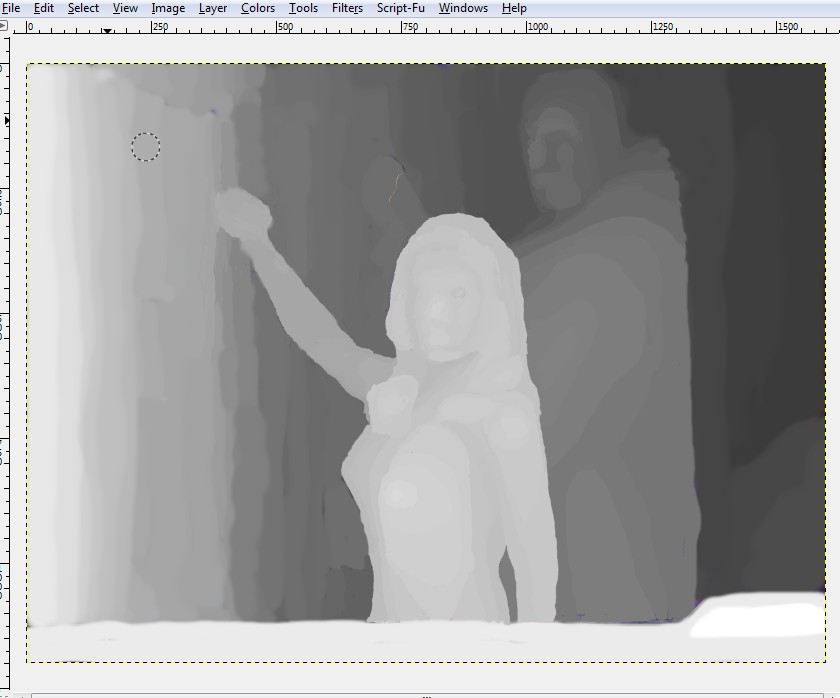Open the Help menu
Image resolution: width=840 pixels, height=698 pixels.
[x=514, y=8]
